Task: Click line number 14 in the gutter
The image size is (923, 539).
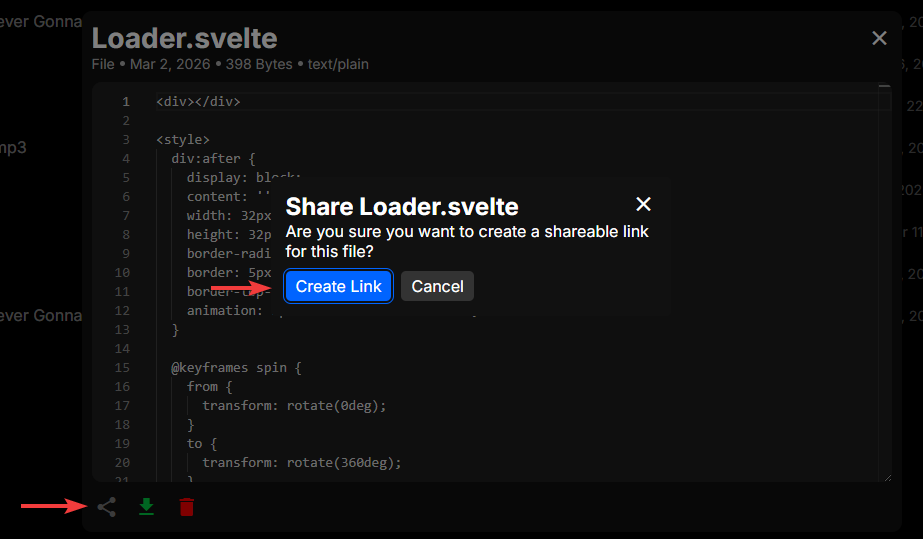Action: [123, 348]
